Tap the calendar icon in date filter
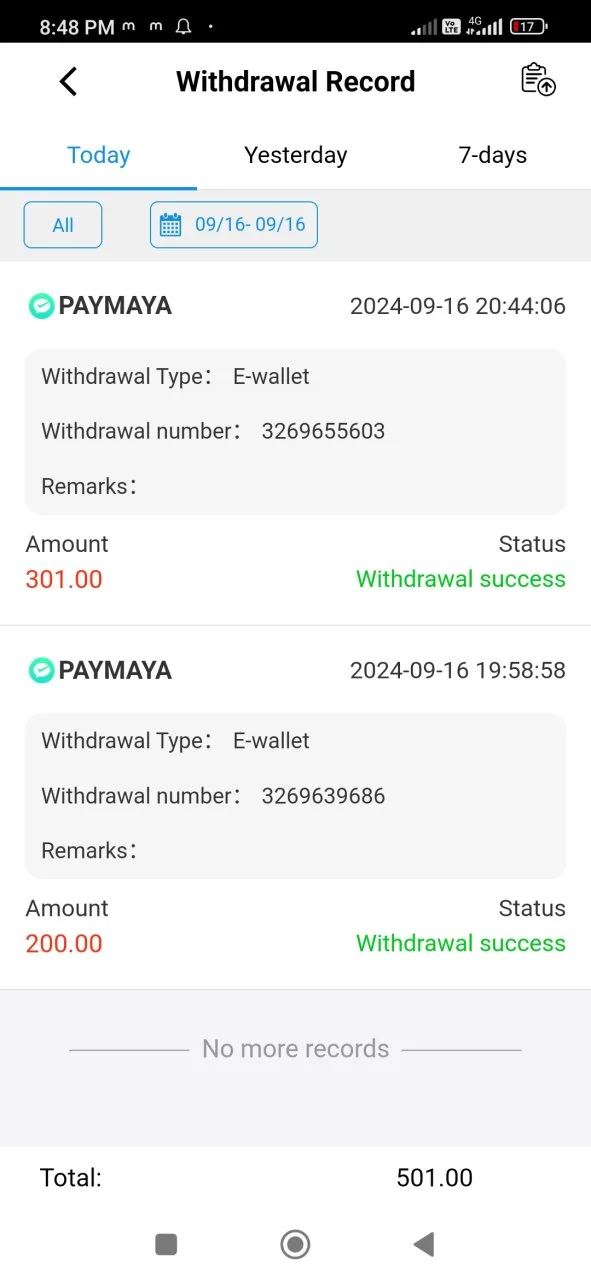 171,224
